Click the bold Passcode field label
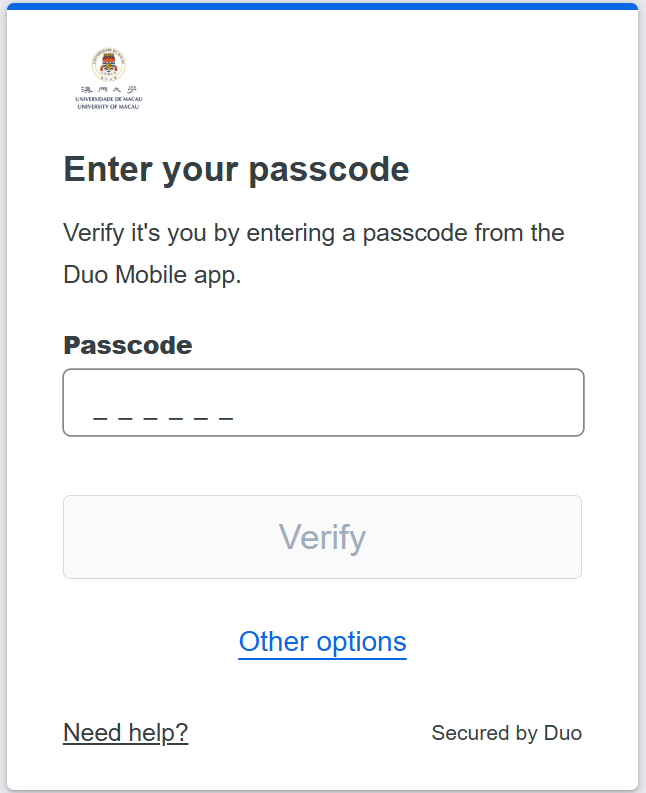646x793 pixels. [x=128, y=345]
